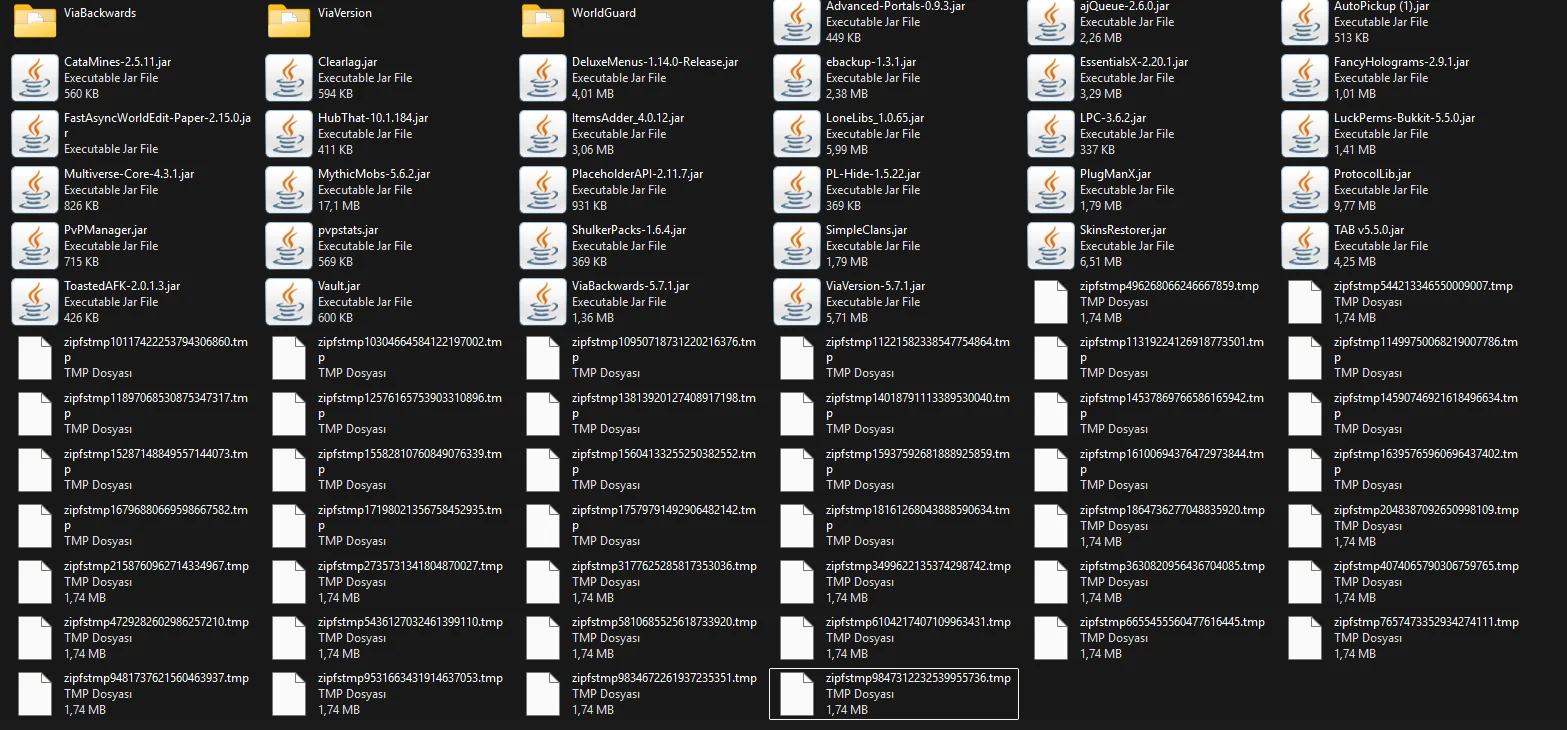The height and width of the screenshot is (730, 1567).
Task: Click the zipfstmp984731223253995​5736.tmp file icon
Action: pyautogui.click(x=797, y=694)
